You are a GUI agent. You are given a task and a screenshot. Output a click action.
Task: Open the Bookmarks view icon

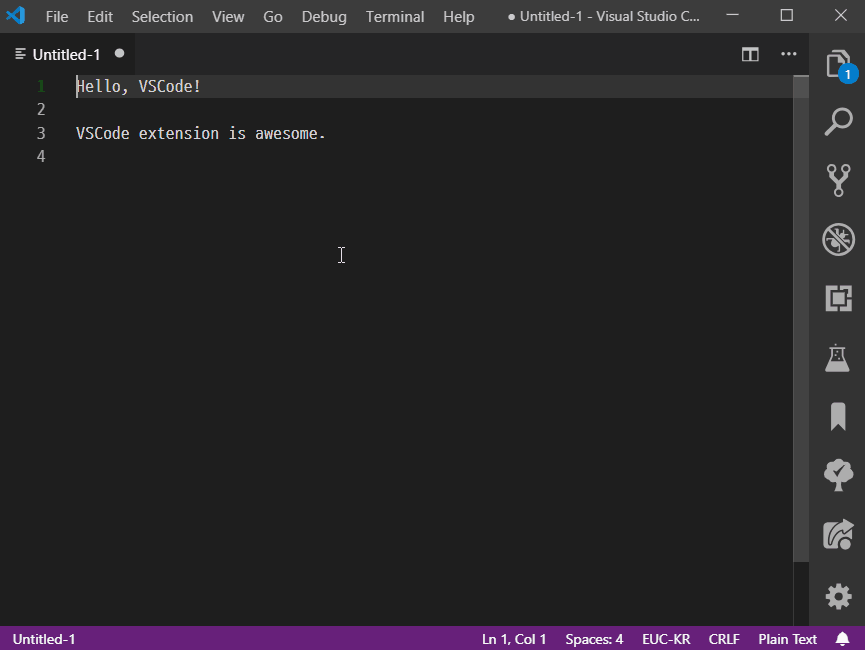coord(838,416)
